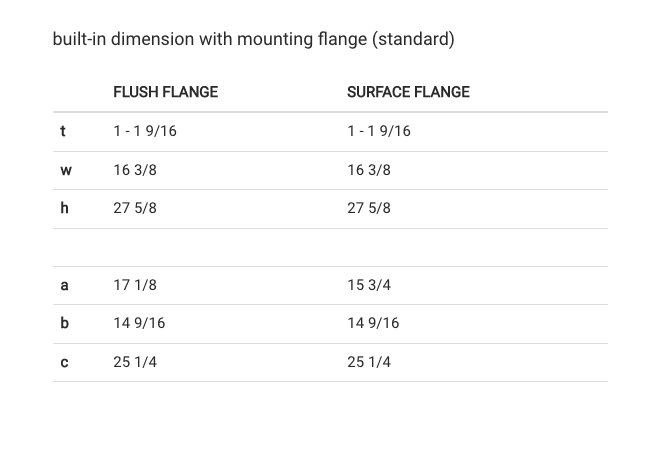Click row label a
Image resolution: width=653 pixels, height=466 pixels.
[x=64, y=285]
